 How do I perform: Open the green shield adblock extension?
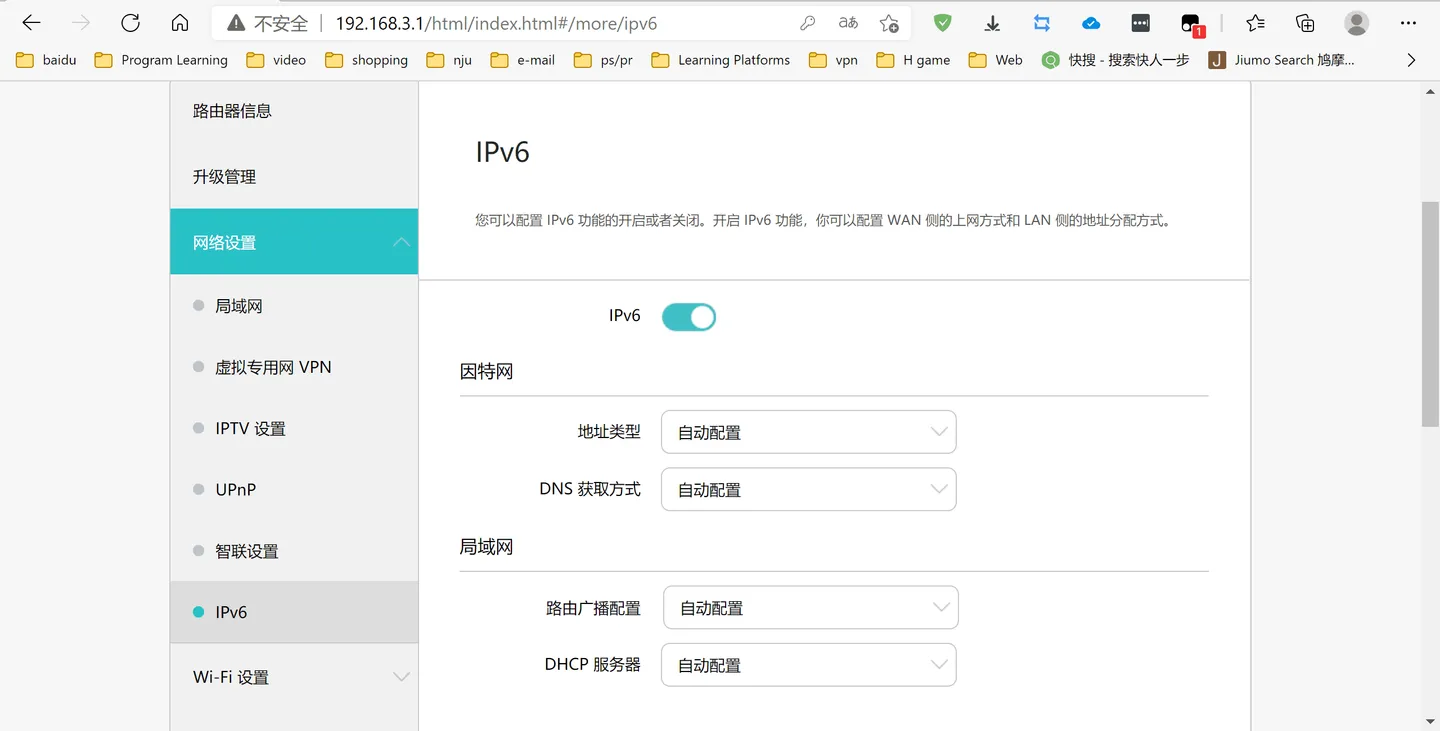tap(942, 23)
